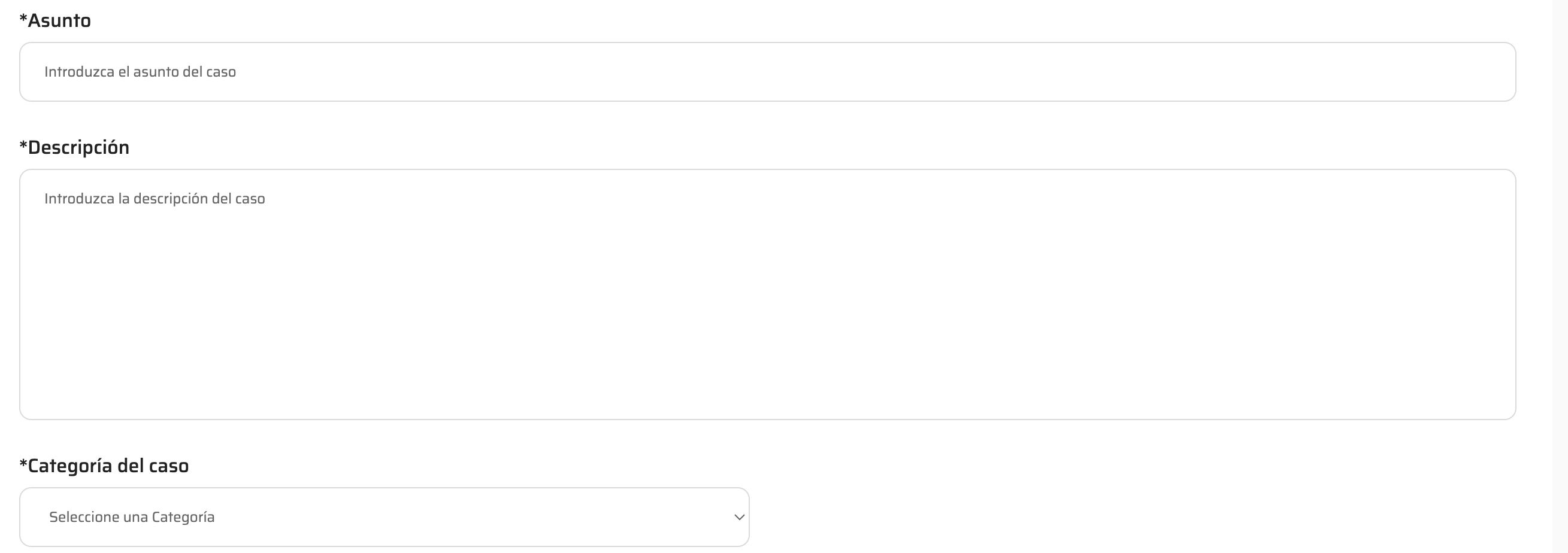Expand the category list via down arrow
Screen dimensions: 1568x553
[x=739, y=517]
